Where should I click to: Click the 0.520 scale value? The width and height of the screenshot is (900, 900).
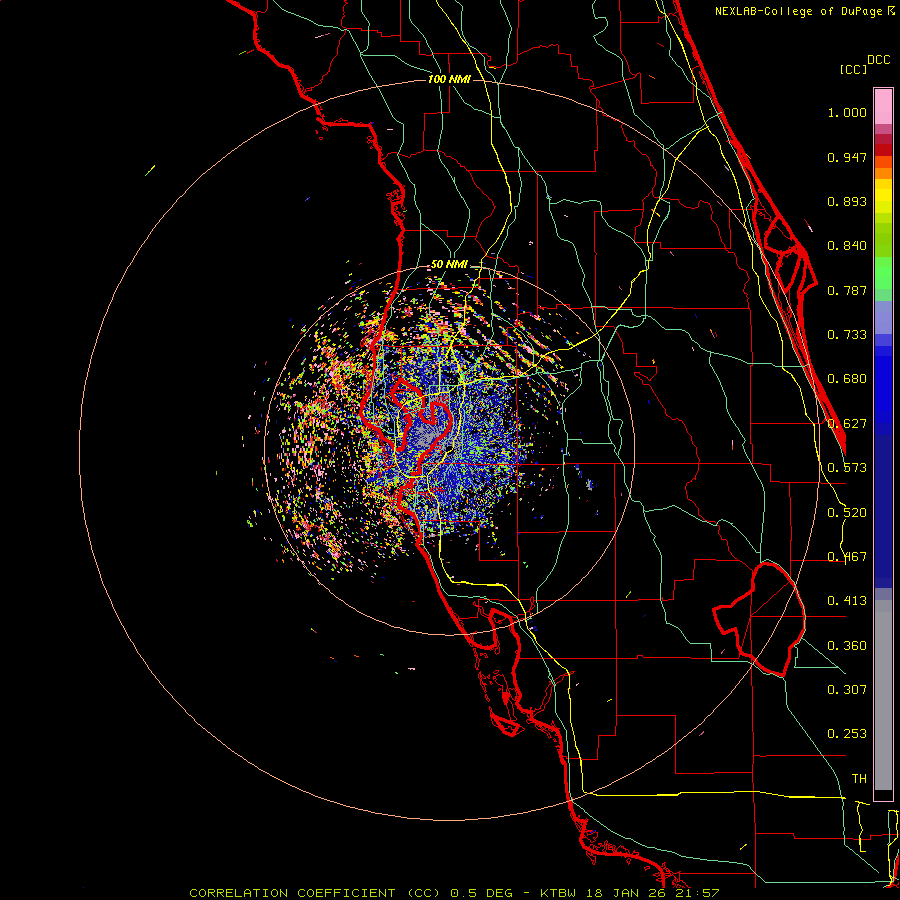click(847, 513)
